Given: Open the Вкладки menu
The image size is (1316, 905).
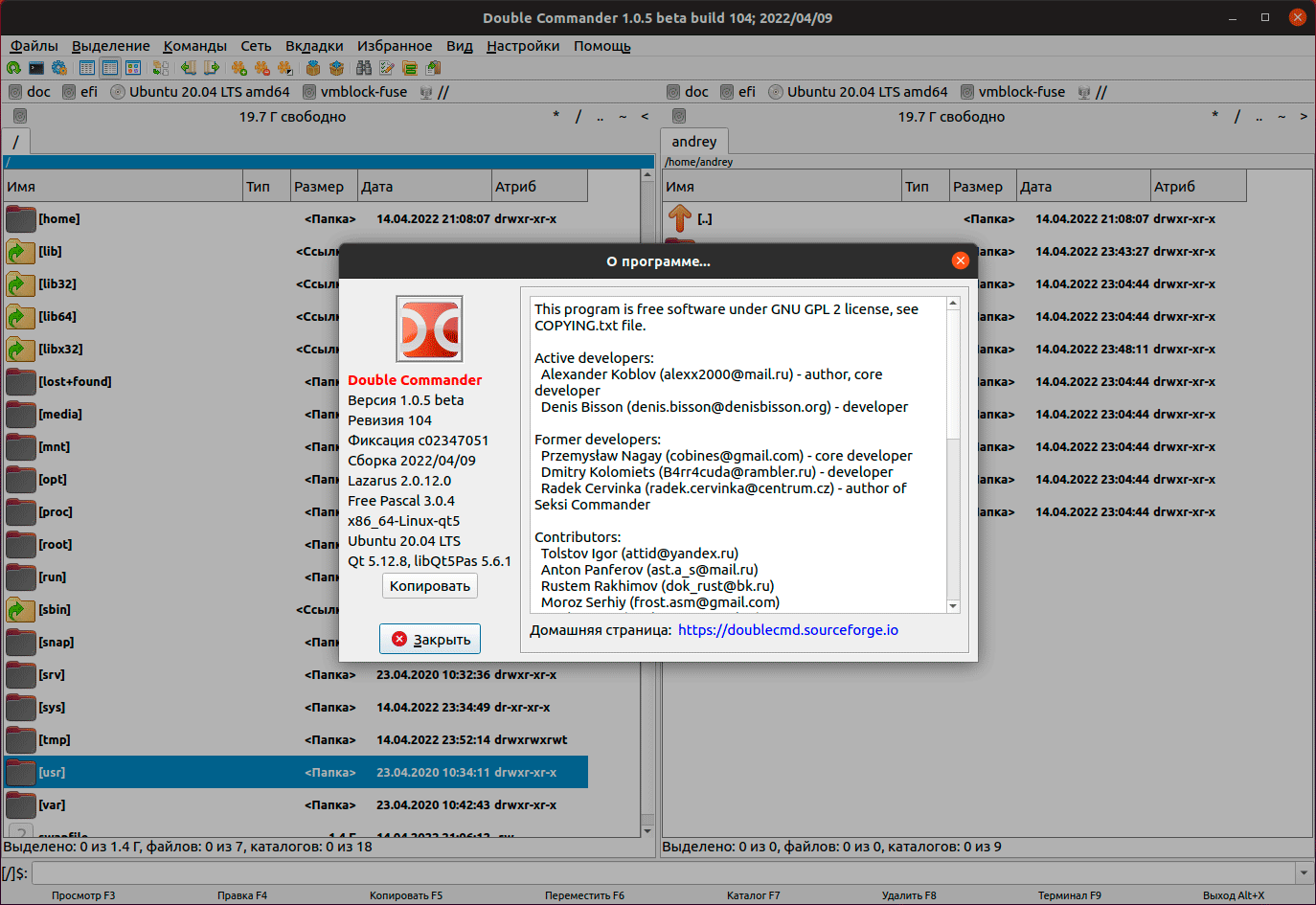Looking at the screenshot, I should pos(314,46).
